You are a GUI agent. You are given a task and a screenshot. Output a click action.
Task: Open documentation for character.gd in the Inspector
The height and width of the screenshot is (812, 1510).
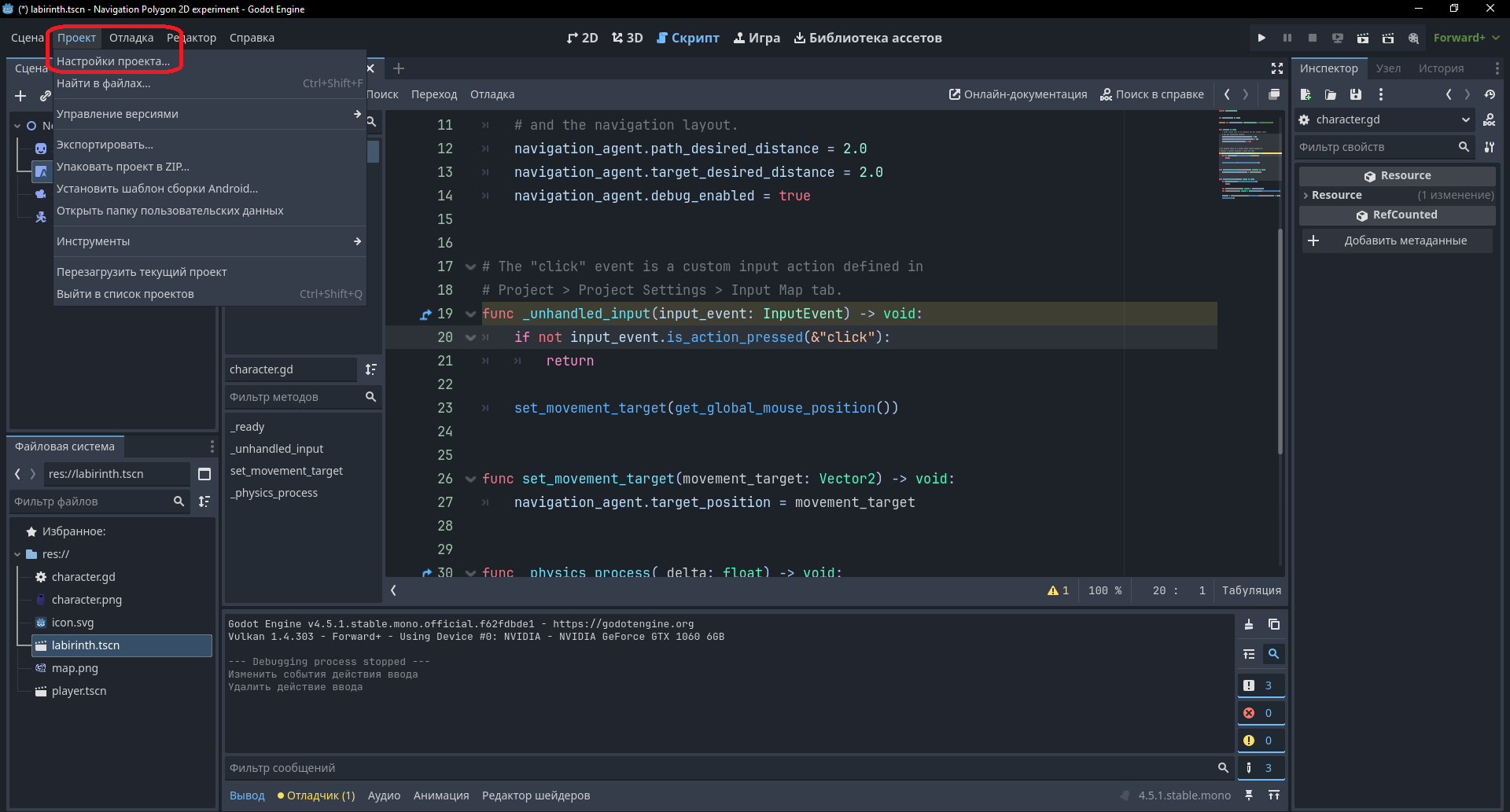tap(1489, 119)
